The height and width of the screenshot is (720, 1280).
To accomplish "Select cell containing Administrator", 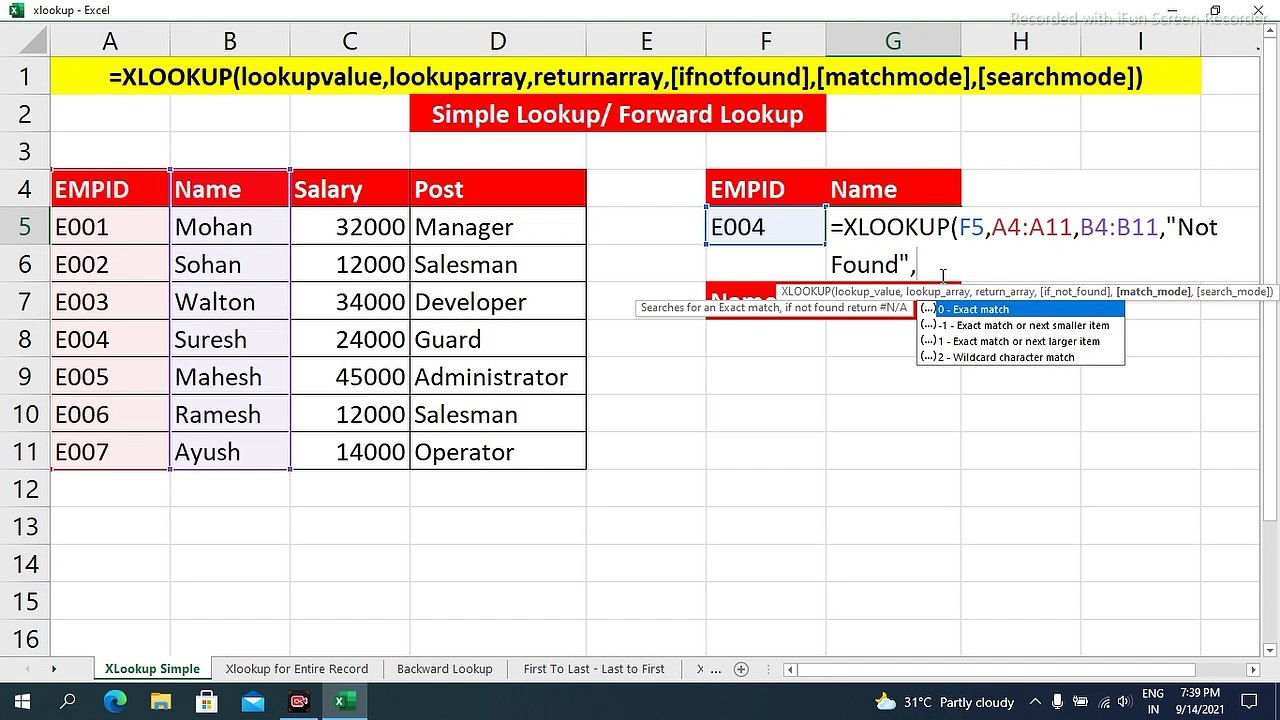I will point(498,377).
